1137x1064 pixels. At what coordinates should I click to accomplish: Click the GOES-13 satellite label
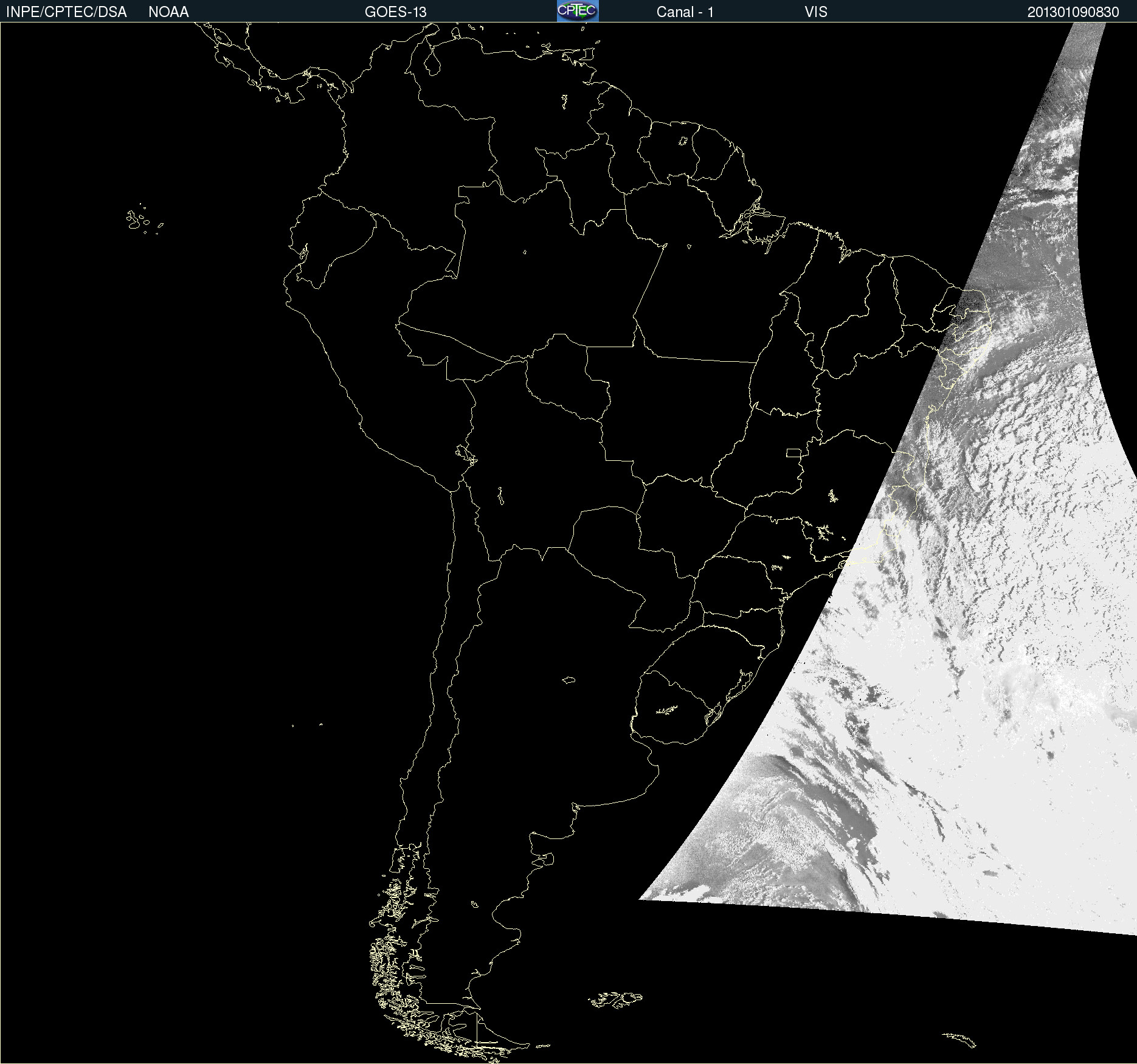coord(396,12)
